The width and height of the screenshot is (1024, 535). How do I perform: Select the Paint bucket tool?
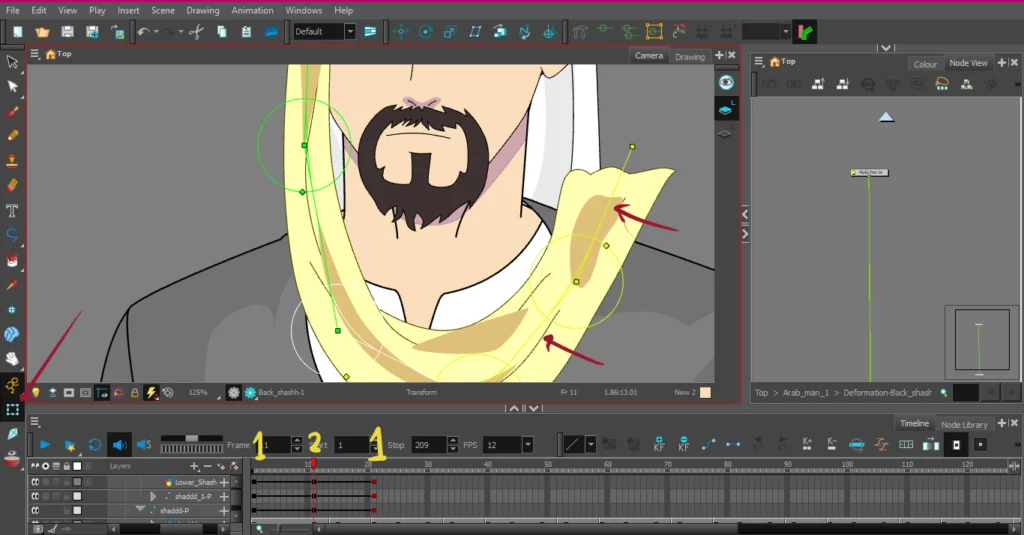point(12,260)
